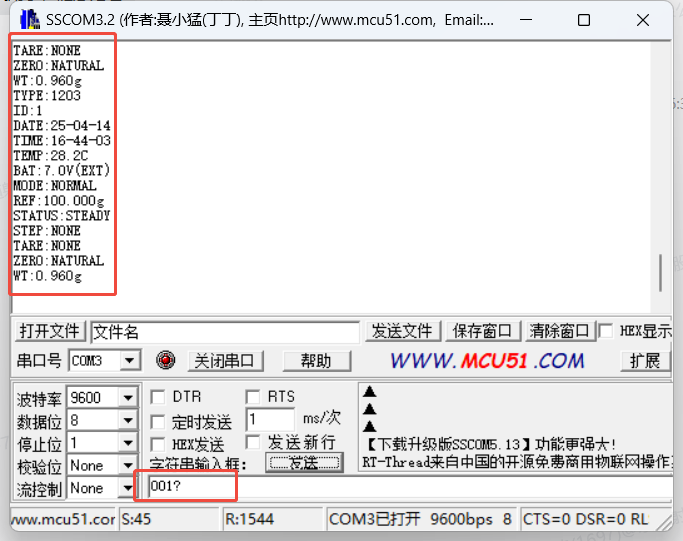This screenshot has height=541, width=683.
Task: Click the TYPE:1203 line in output
Action: click(47, 95)
